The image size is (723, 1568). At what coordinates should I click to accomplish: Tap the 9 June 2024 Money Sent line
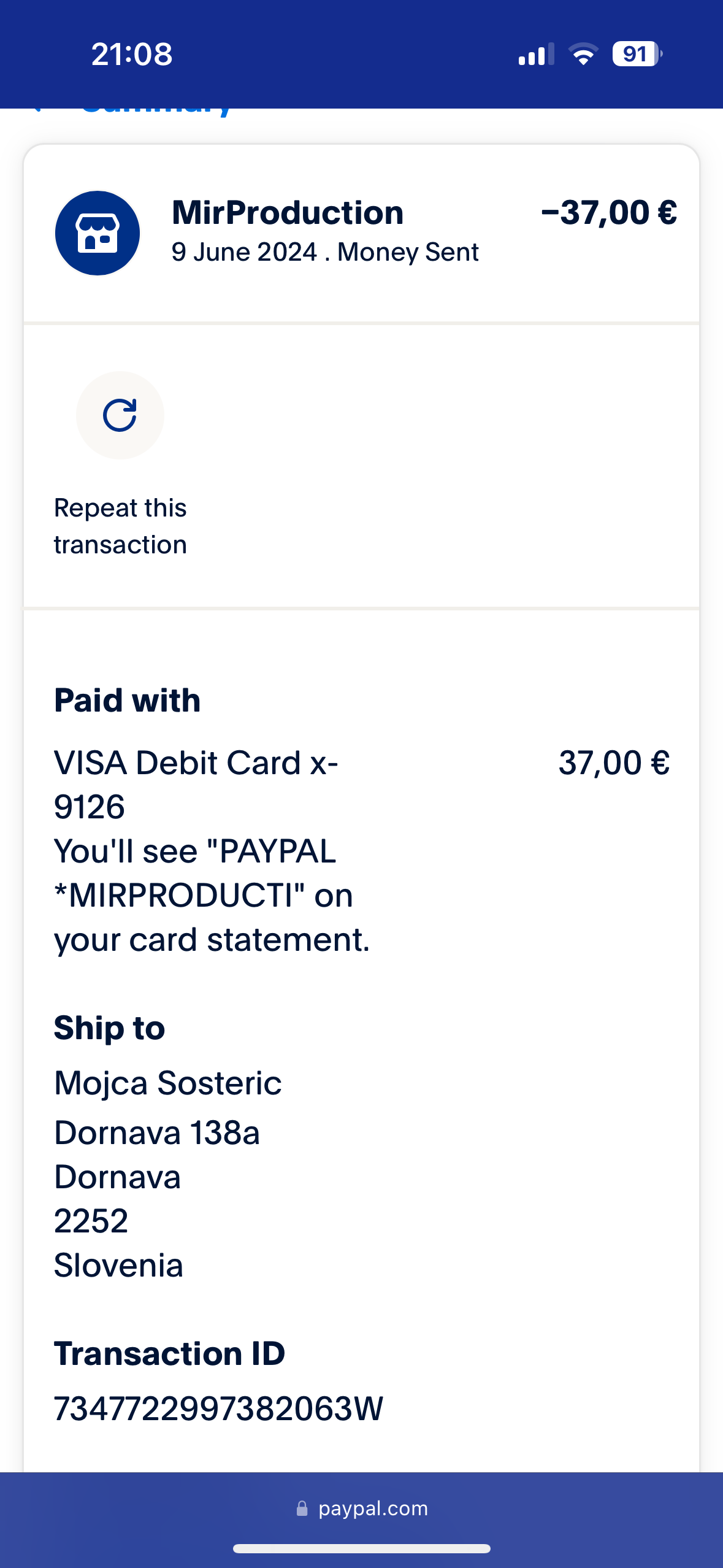click(325, 252)
